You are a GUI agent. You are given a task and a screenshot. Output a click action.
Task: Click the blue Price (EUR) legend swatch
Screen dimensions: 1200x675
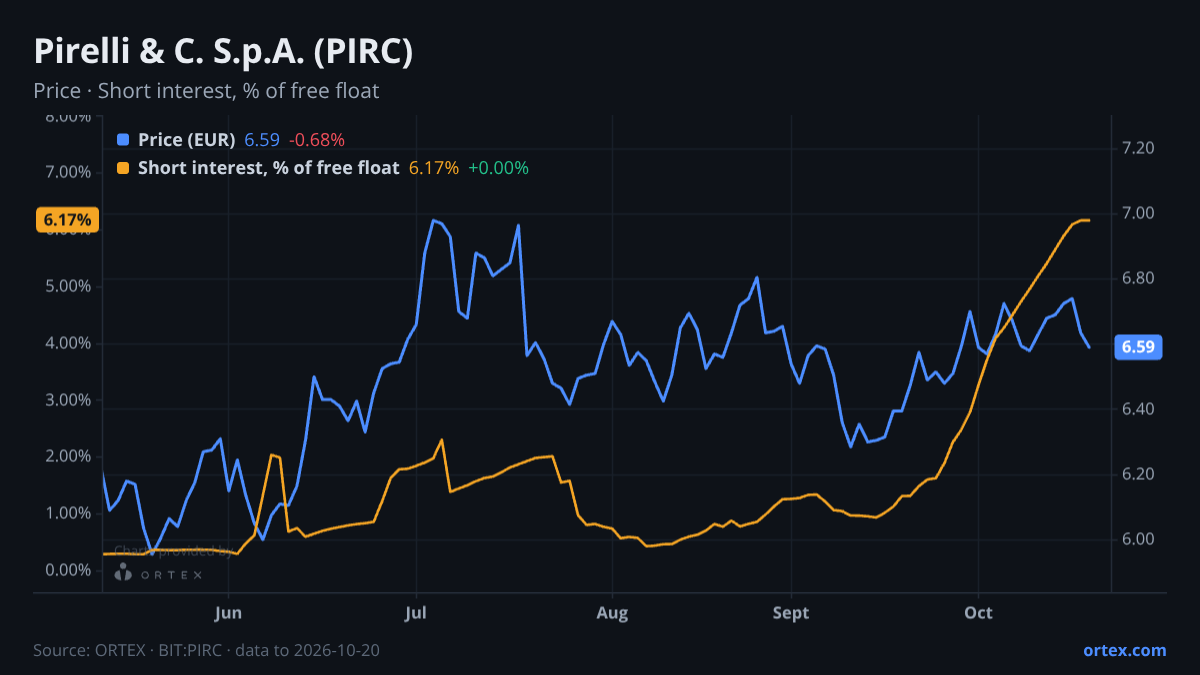coord(123,140)
